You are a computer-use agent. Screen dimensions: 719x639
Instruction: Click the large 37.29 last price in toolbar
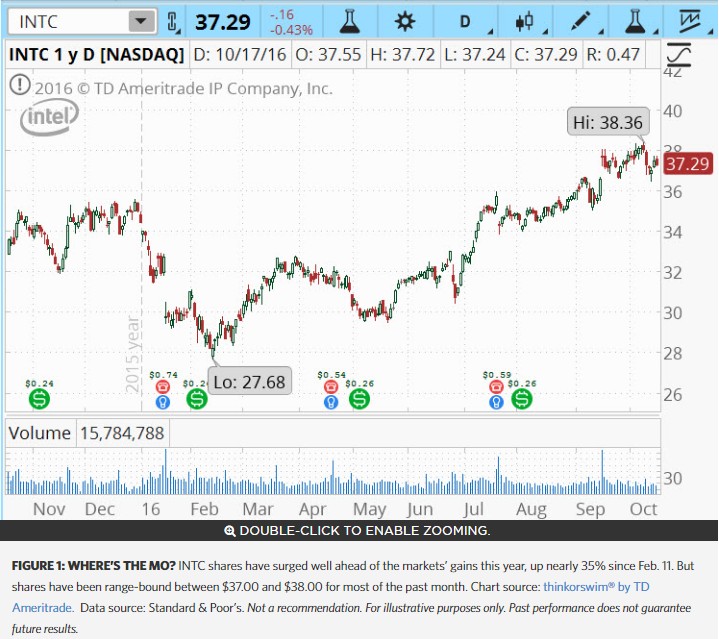point(223,22)
